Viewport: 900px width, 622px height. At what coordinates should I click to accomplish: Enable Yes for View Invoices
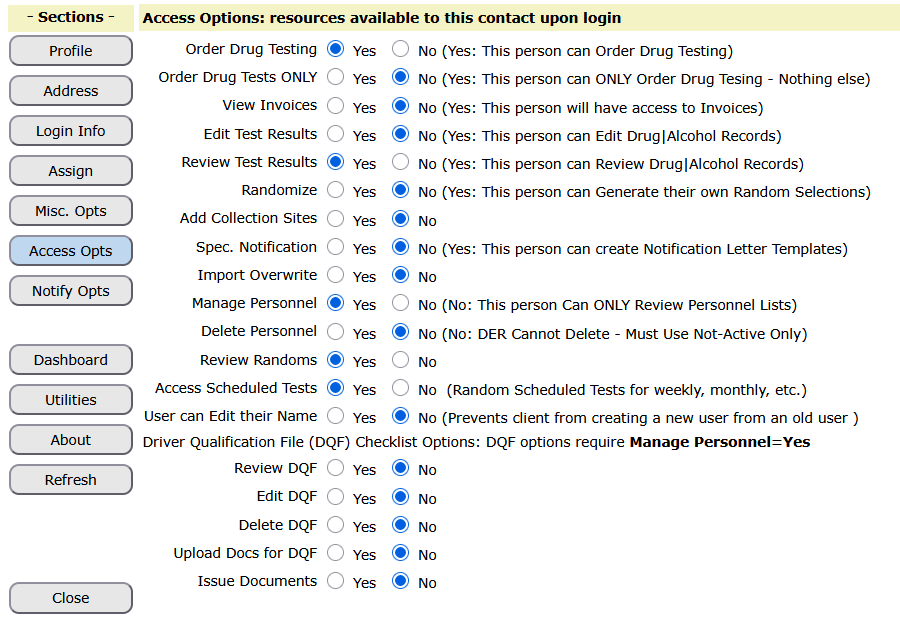[336, 106]
